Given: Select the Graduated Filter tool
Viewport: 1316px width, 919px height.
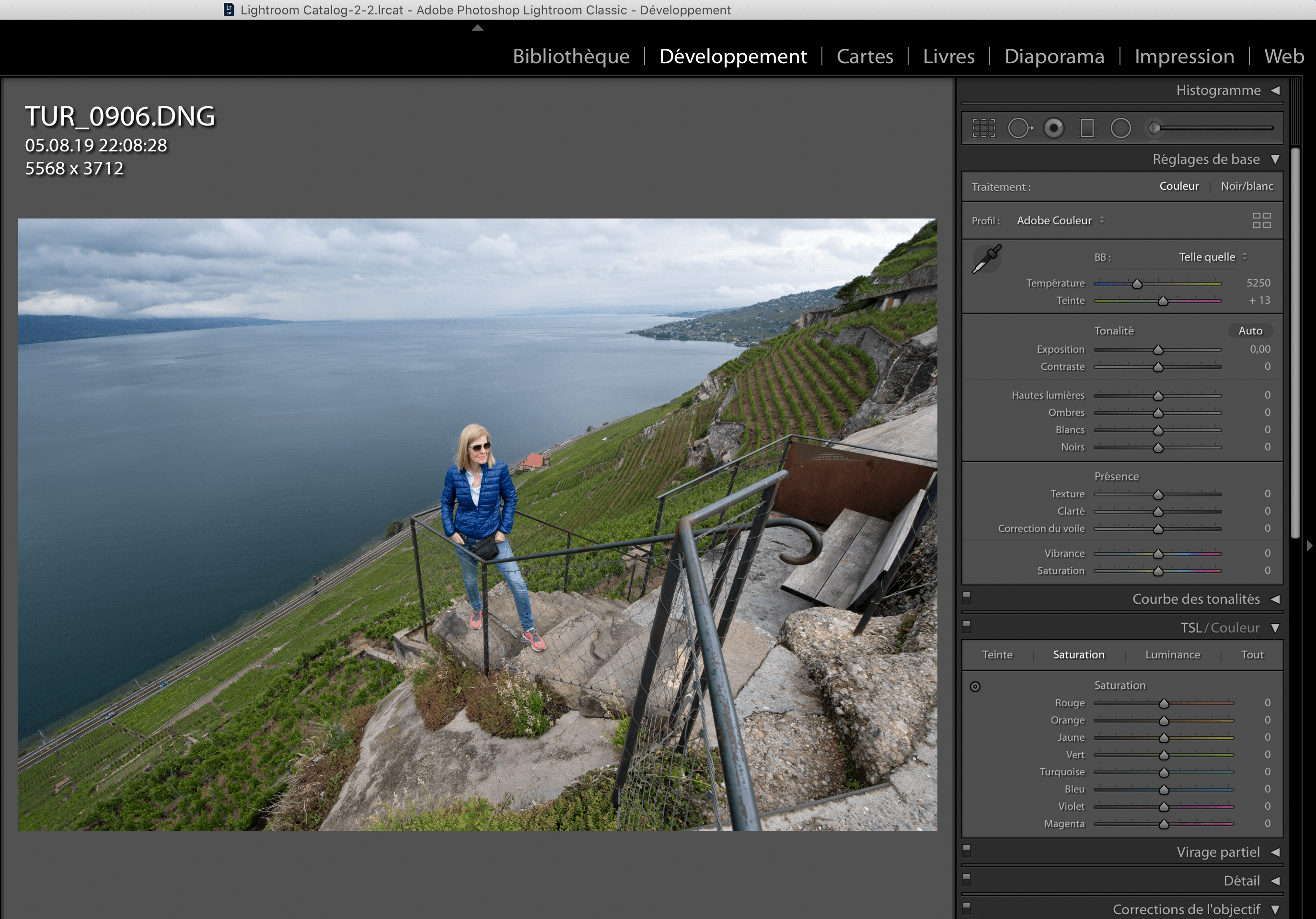Looking at the screenshot, I should pyautogui.click(x=1087, y=128).
